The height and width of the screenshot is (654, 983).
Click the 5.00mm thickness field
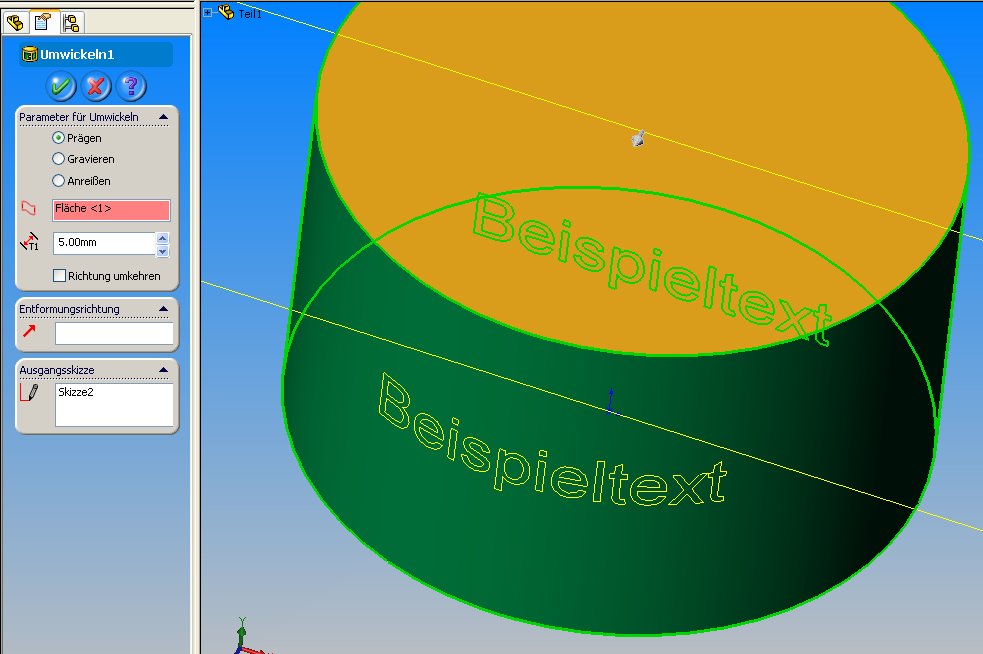(104, 243)
